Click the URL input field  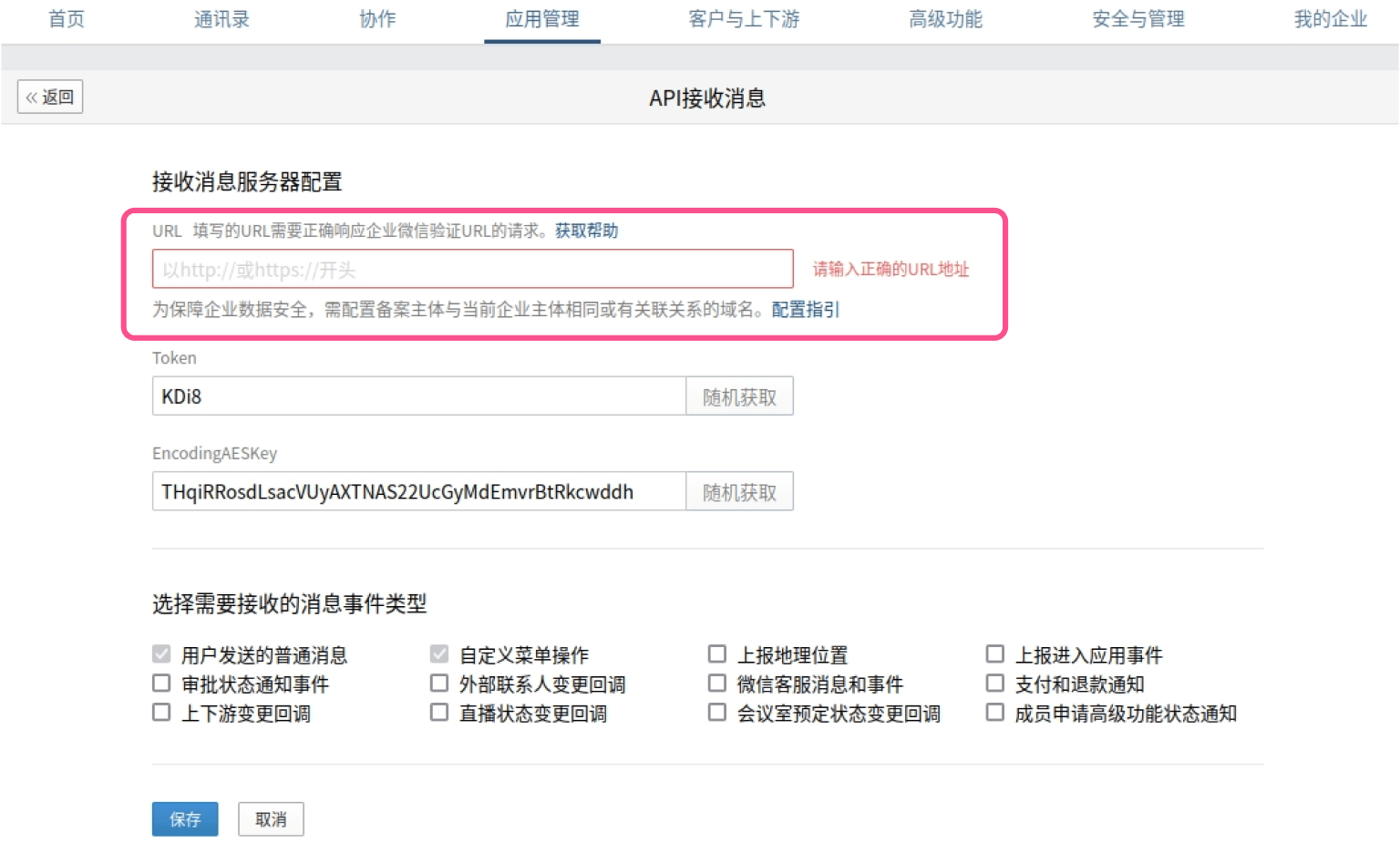coord(472,270)
